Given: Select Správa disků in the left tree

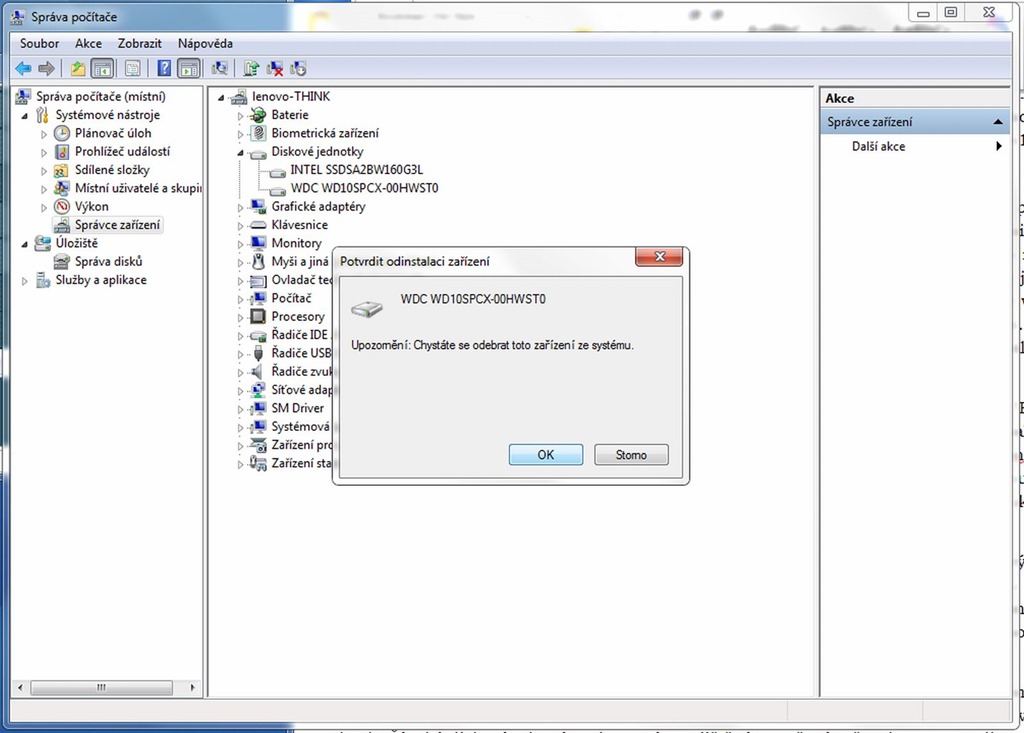Looking at the screenshot, I should [x=108, y=262].
